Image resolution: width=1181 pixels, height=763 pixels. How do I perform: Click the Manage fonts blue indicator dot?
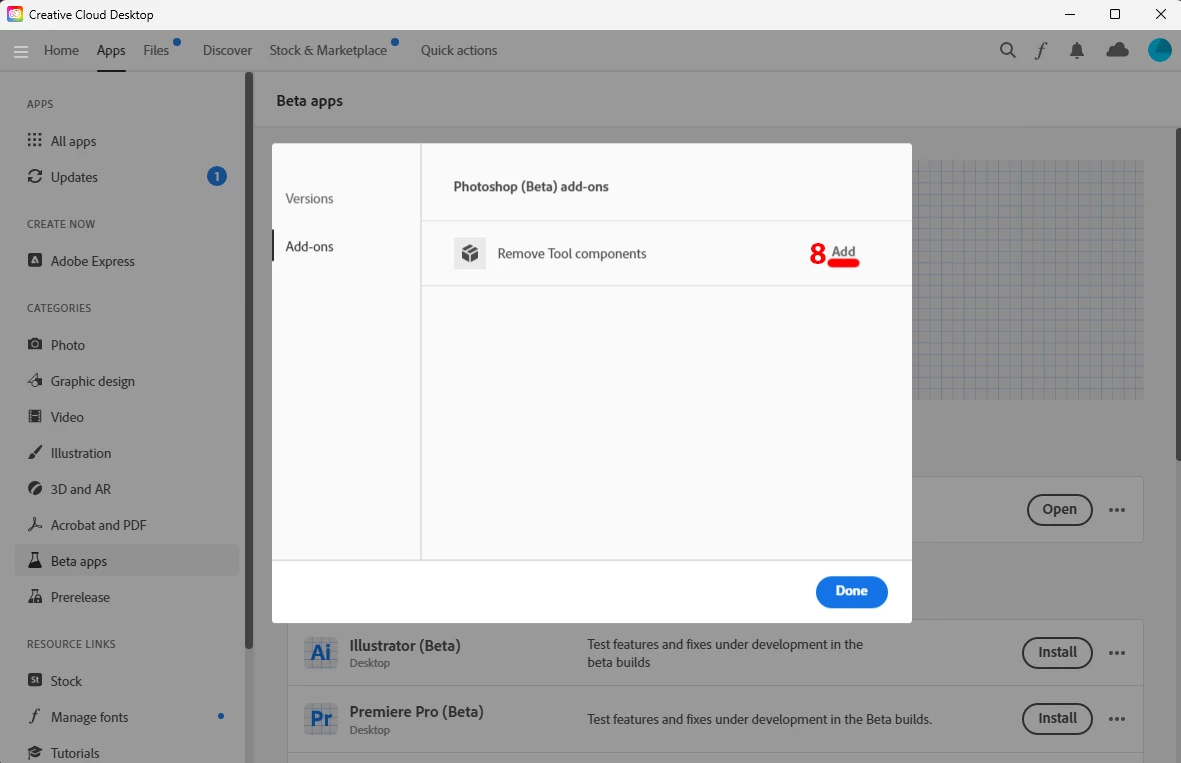[221, 716]
